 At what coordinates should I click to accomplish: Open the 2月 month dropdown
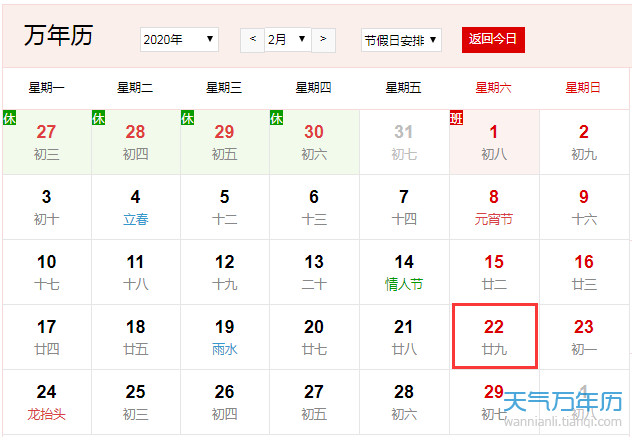[x=288, y=40]
